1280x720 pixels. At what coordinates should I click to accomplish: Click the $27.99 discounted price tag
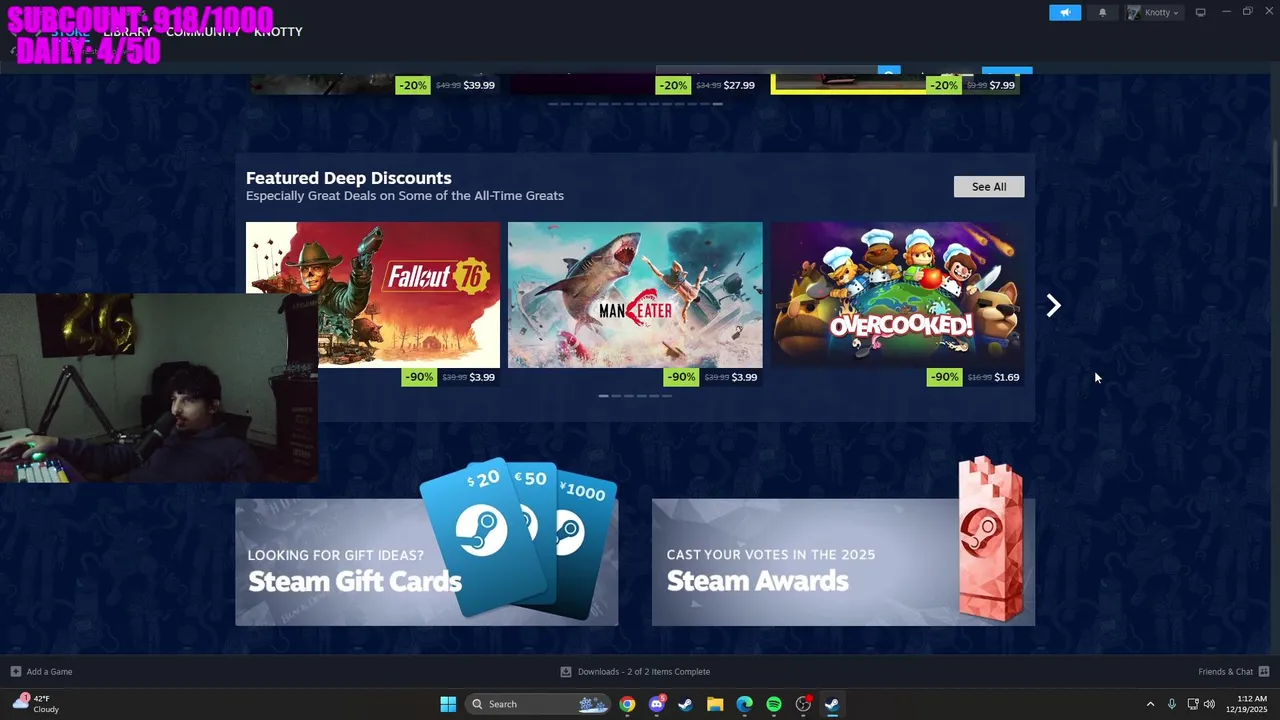[x=740, y=85]
